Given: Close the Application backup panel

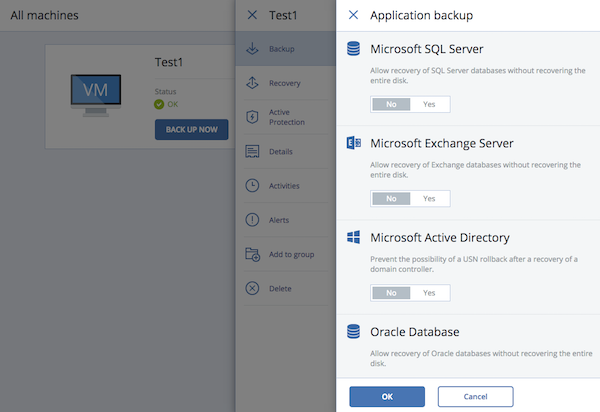Looking at the screenshot, I should click(353, 16).
